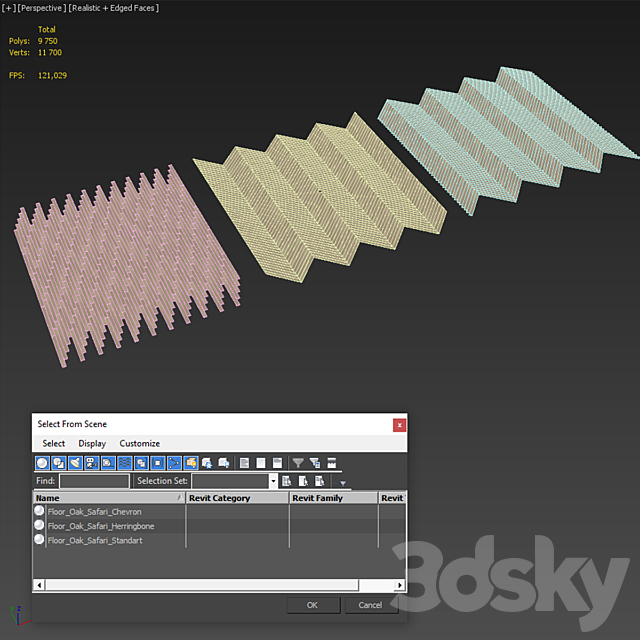Open the Select menu in dialog
The width and height of the screenshot is (640, 640).
pos(53,443)
